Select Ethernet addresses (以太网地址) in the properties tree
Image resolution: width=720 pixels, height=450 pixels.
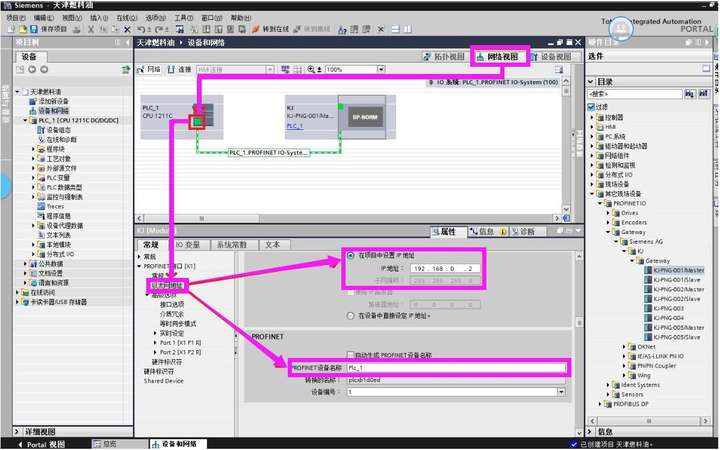[167, 286]
